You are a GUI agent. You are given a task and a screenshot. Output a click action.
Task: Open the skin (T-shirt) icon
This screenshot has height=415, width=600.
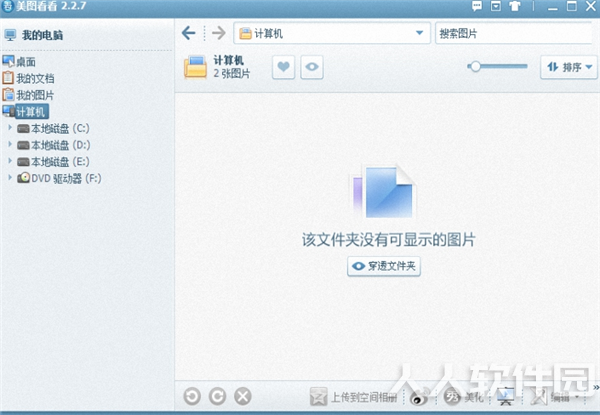click(x=515, y=6)
